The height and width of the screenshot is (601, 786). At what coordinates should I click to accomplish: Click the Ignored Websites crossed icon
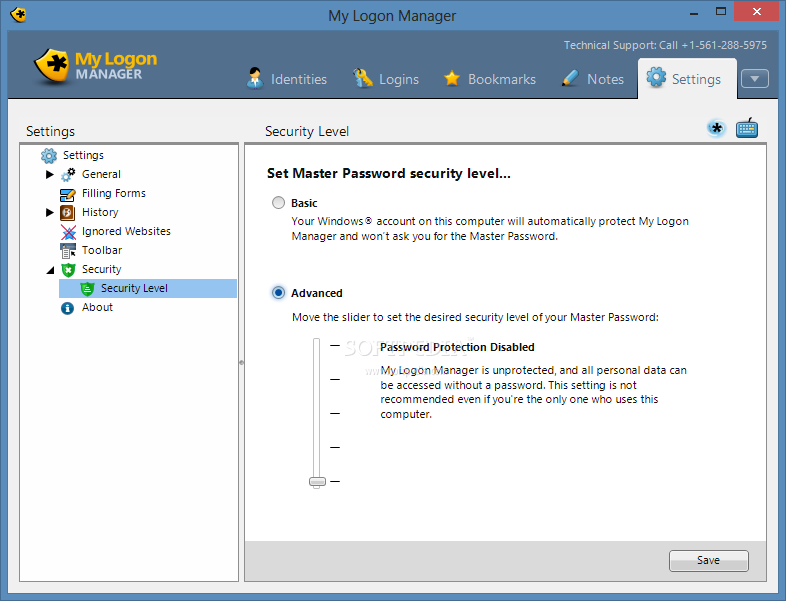[68, 232]
